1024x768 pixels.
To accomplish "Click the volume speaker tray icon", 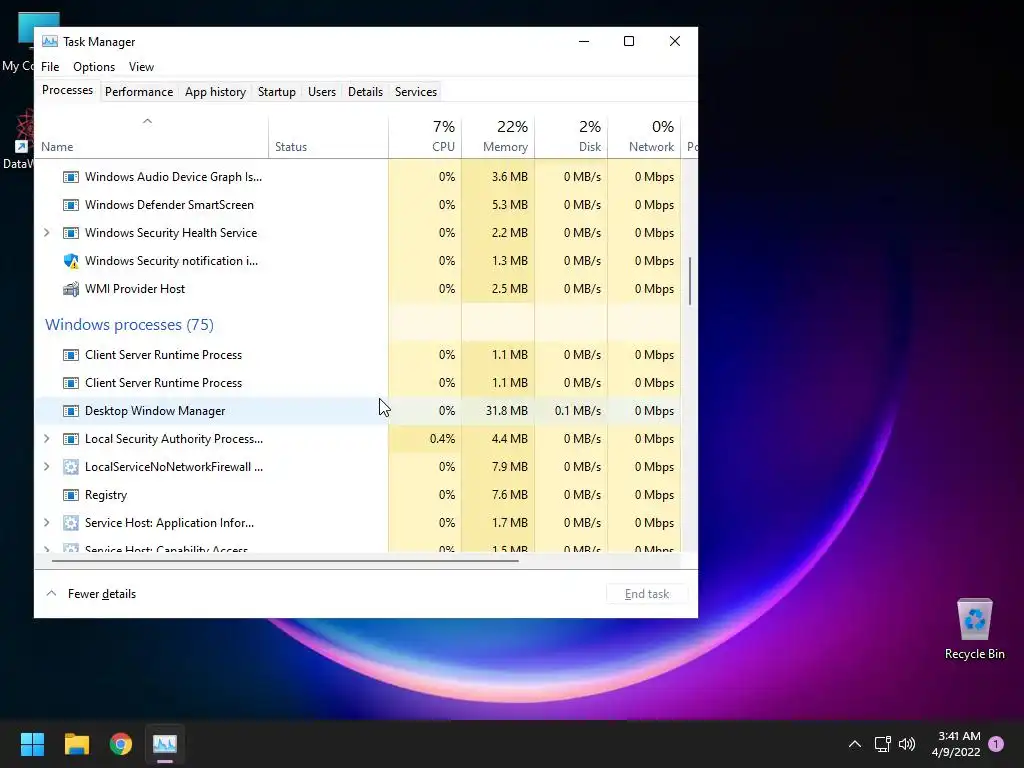I will coord(907,744).
